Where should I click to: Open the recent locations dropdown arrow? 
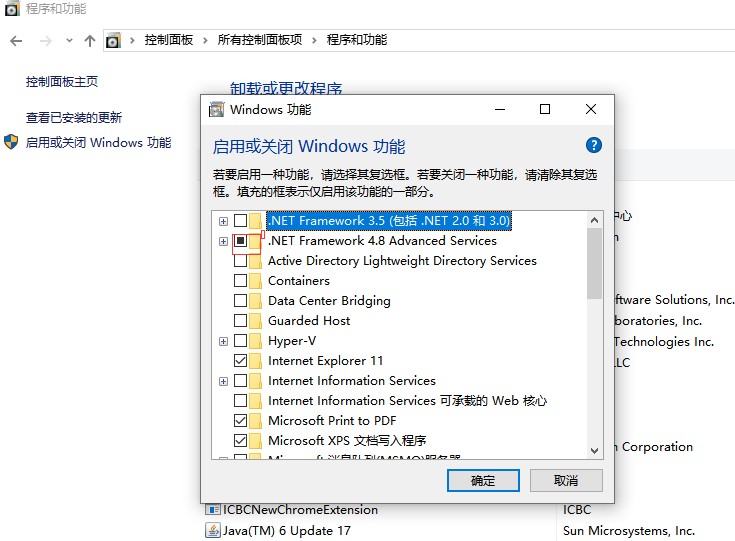[x=69, y=41]
